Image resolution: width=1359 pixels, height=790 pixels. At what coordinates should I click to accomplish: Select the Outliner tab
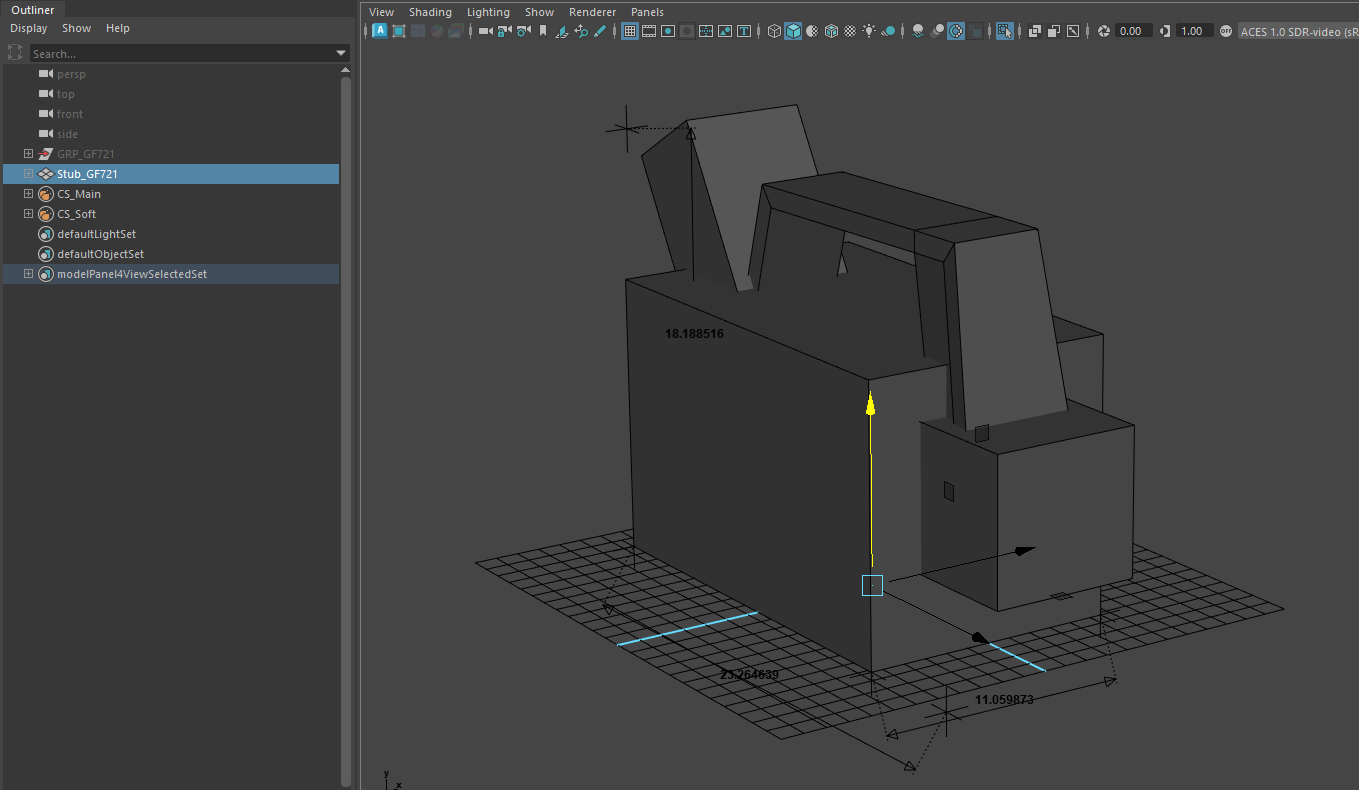pyautogui.click(x=33, y=10)
